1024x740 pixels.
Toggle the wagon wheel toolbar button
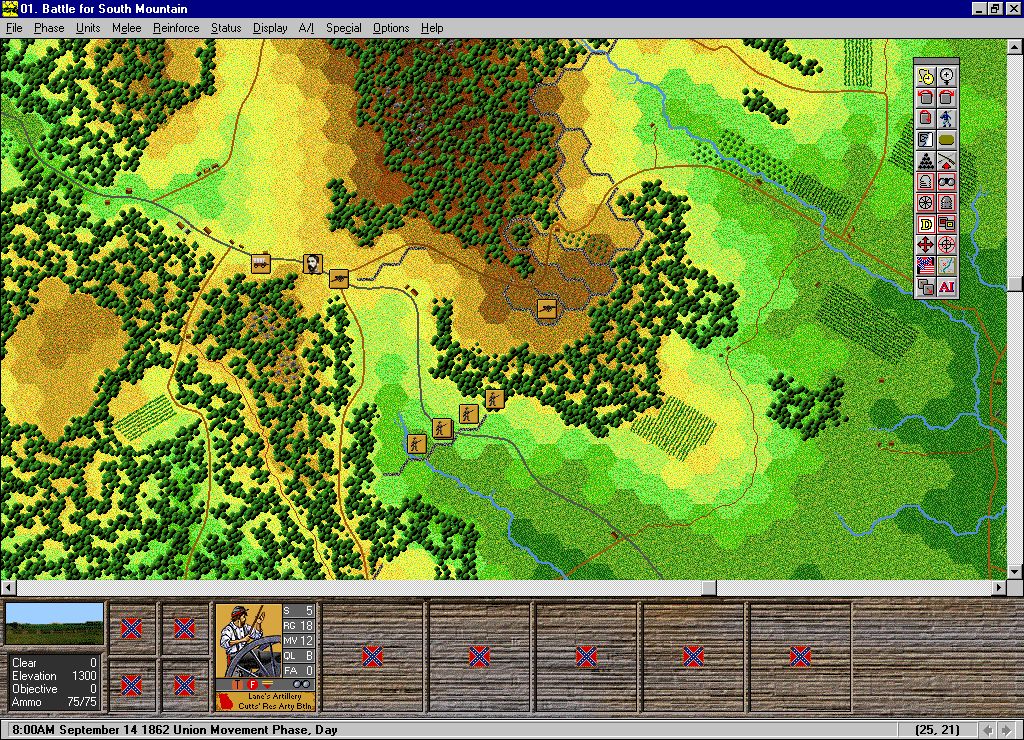point(925,202)
